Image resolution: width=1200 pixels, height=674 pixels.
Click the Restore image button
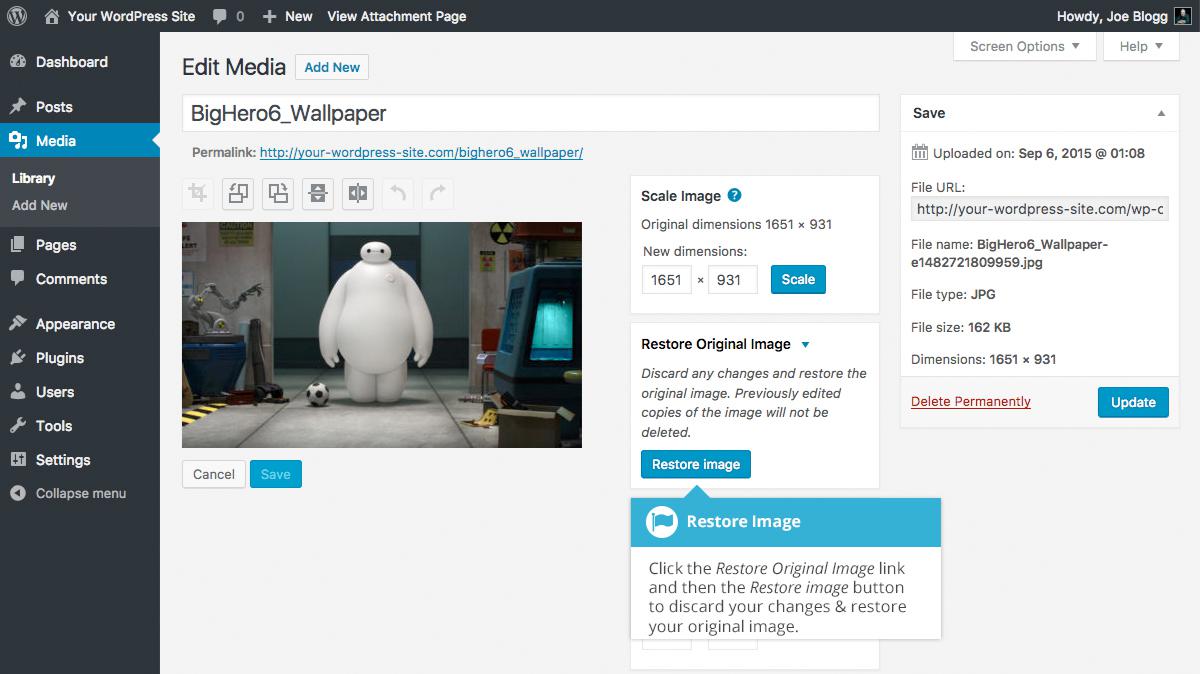pos(696,464)
